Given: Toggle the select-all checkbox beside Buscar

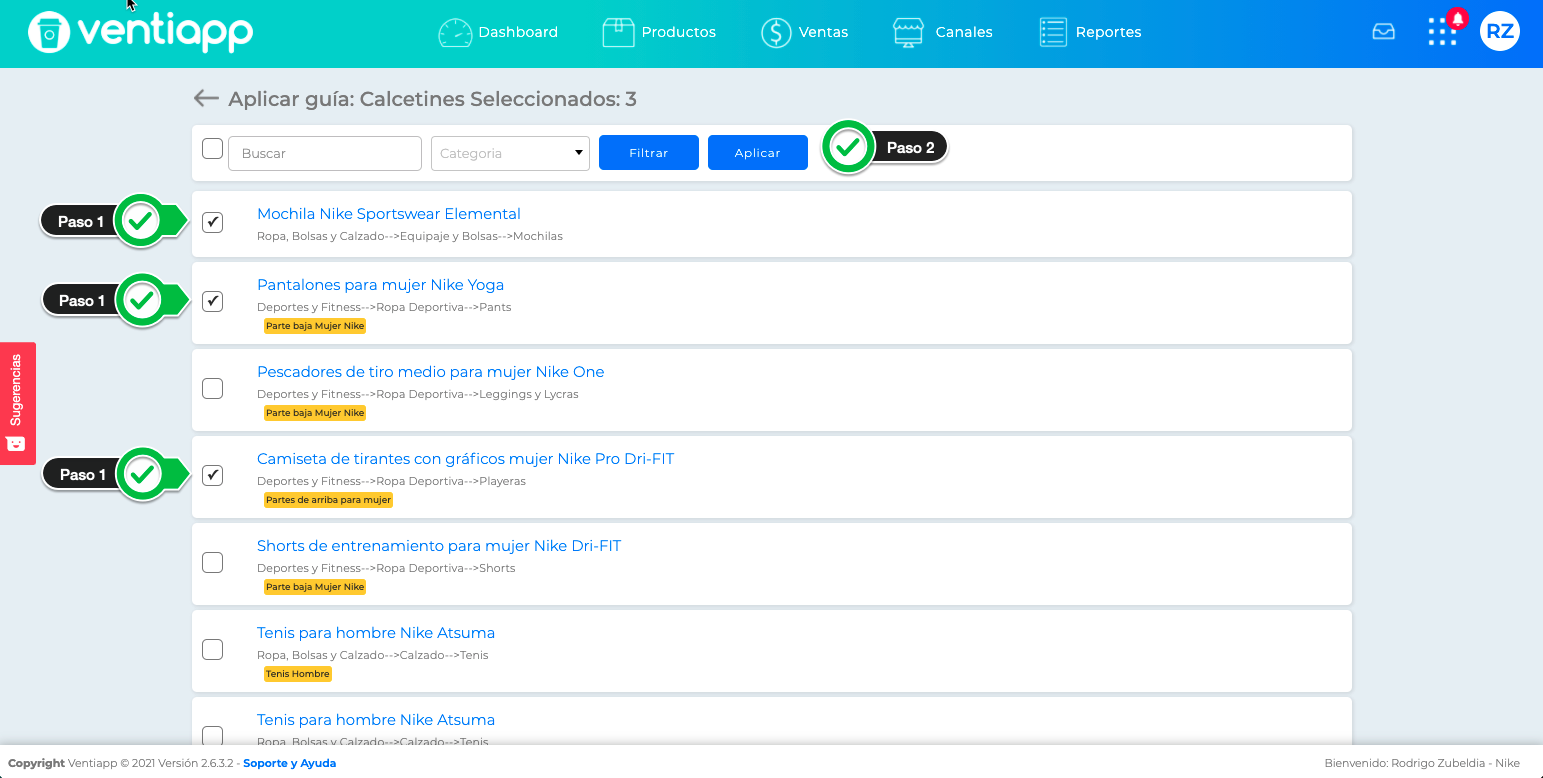Looking at the screenshot, I should 213,149.
